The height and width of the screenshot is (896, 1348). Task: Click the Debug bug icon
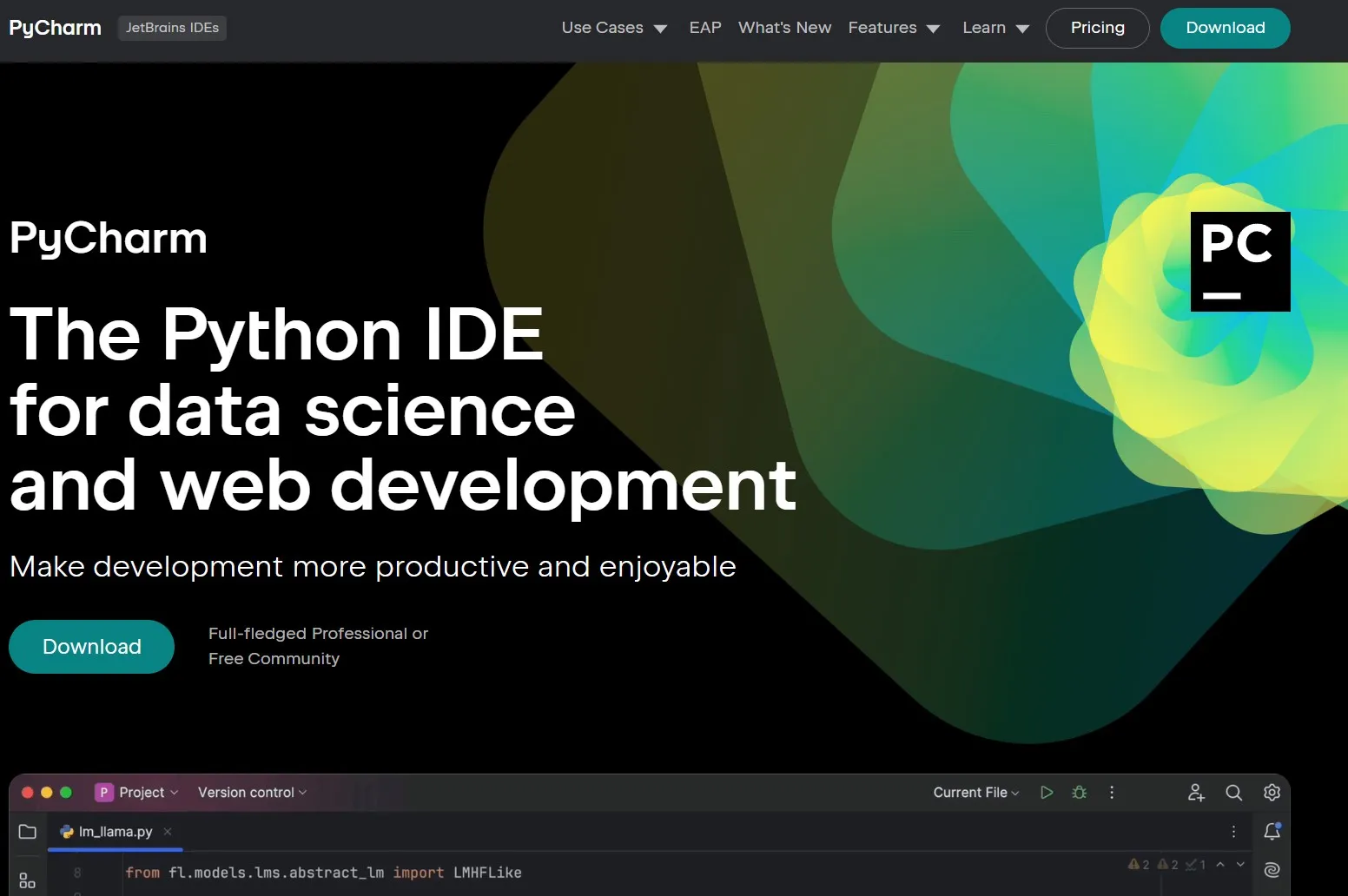pyautogui.click(x=1080, y=793)
